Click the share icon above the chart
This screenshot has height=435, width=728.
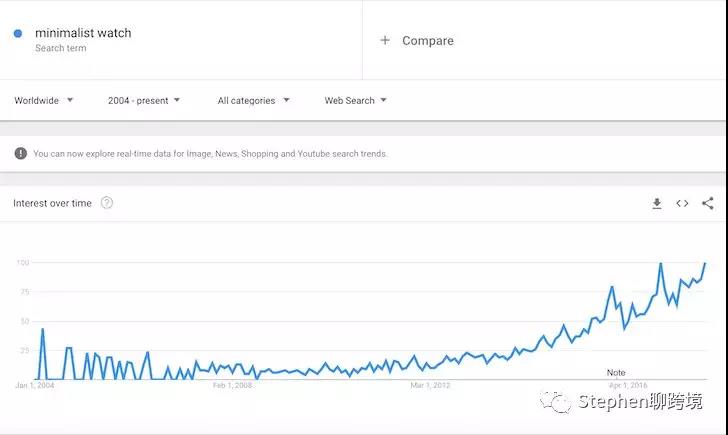[x=708, y=204]
